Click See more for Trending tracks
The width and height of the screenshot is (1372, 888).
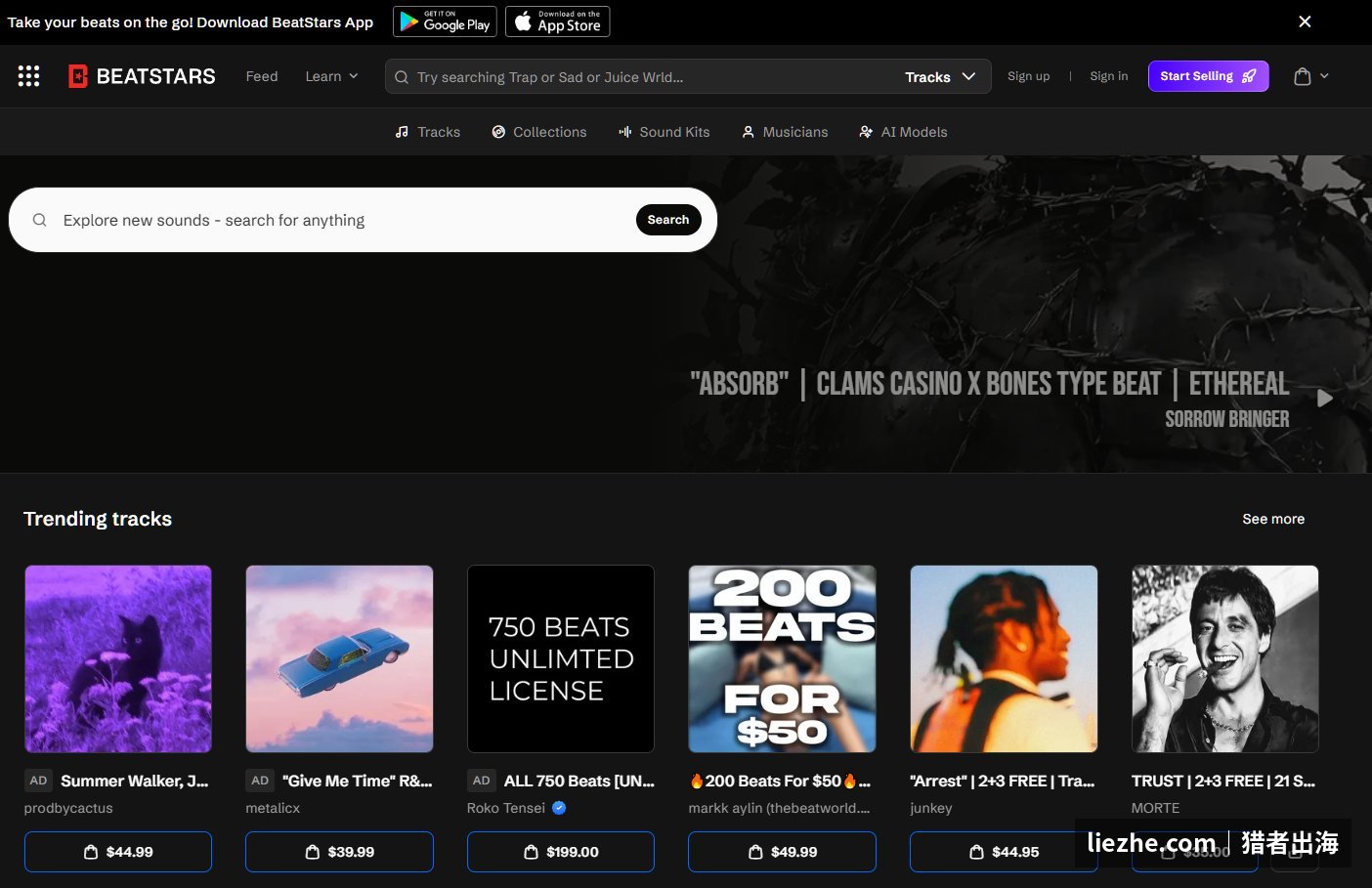1273,519
